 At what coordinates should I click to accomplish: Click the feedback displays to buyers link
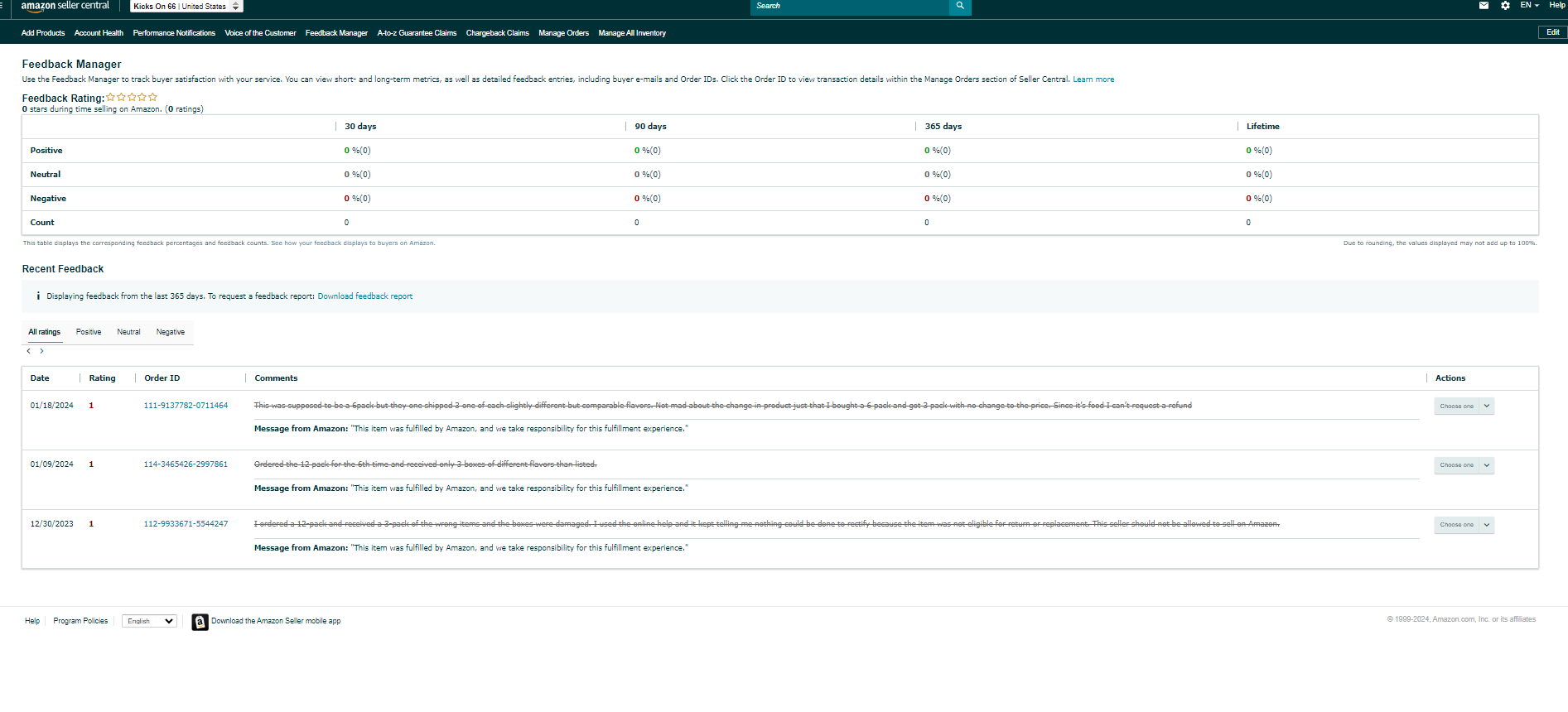click(x=351, y=243)
